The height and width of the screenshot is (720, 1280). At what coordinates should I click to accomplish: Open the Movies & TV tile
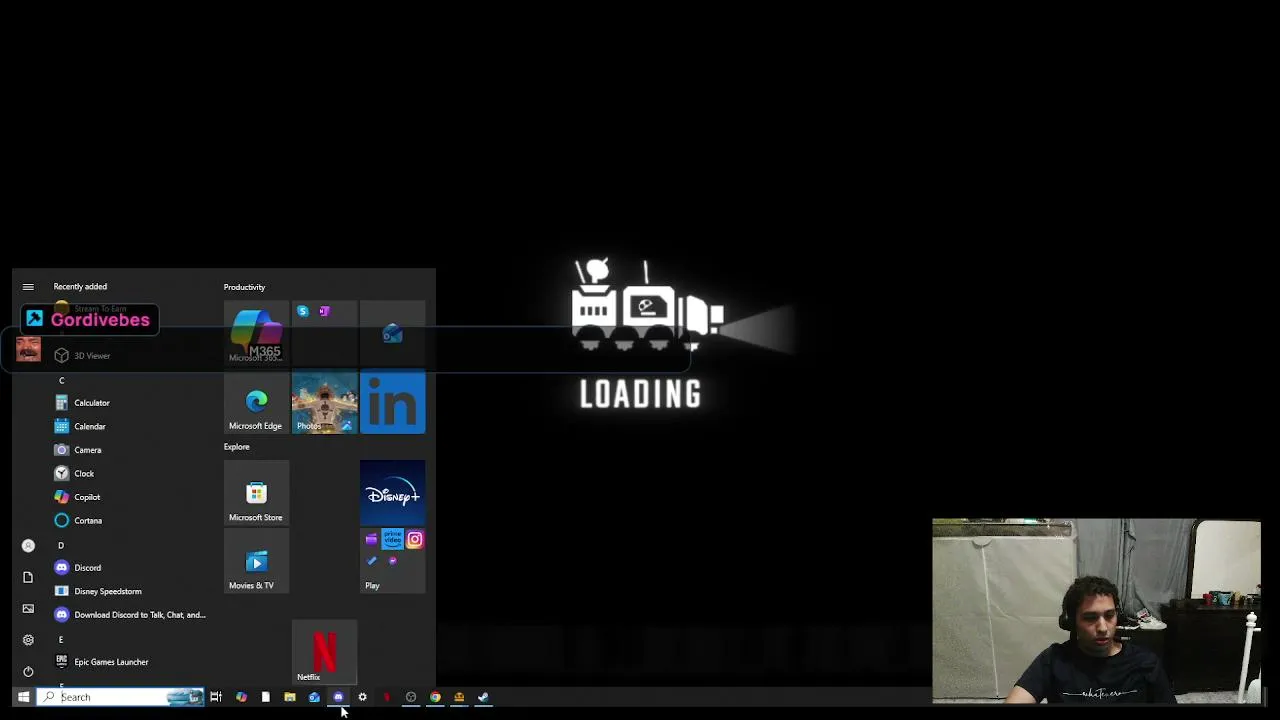click(256, 561)
